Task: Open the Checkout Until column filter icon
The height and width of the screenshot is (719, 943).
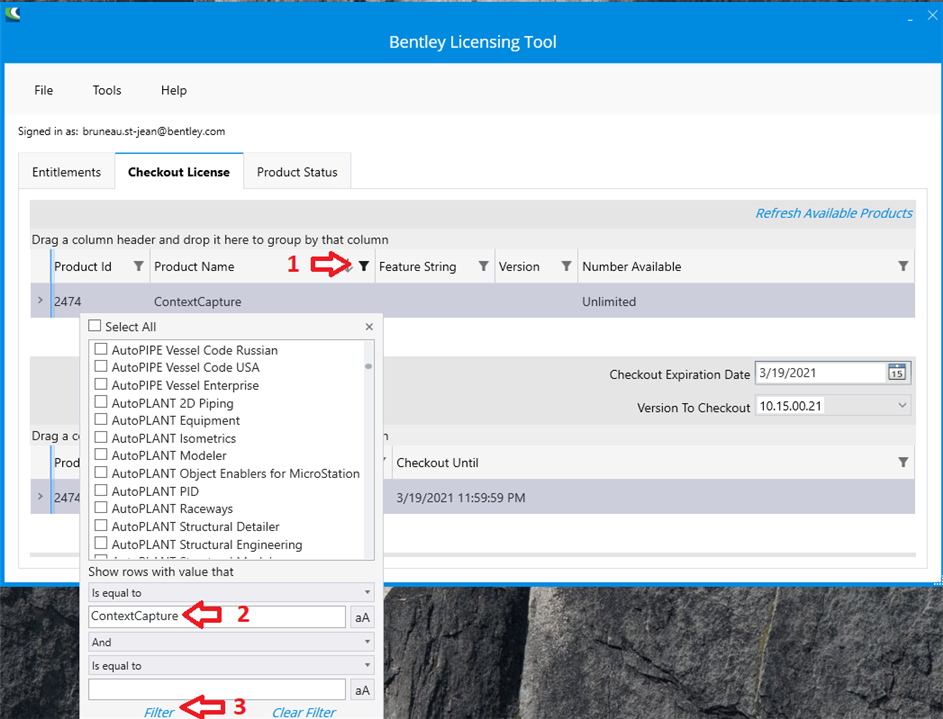Action: (903, 462)
